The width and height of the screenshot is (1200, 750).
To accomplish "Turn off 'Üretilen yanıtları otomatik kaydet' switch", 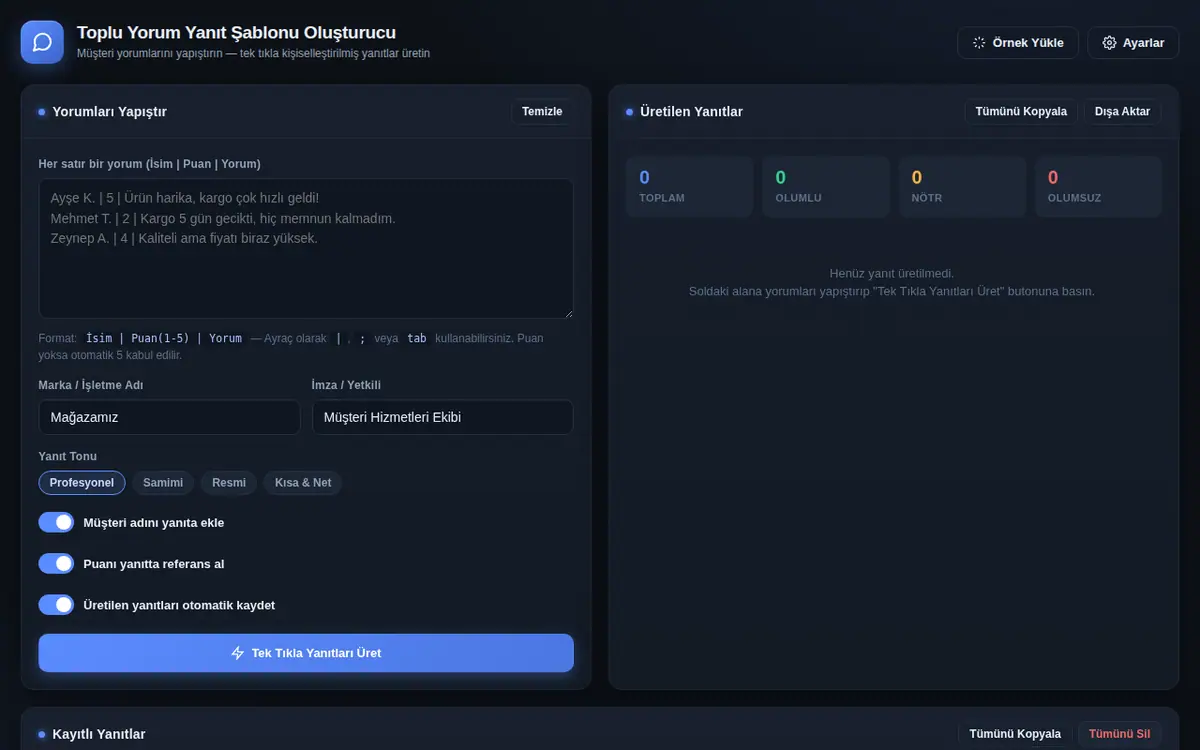I will [x=57, y=605].
